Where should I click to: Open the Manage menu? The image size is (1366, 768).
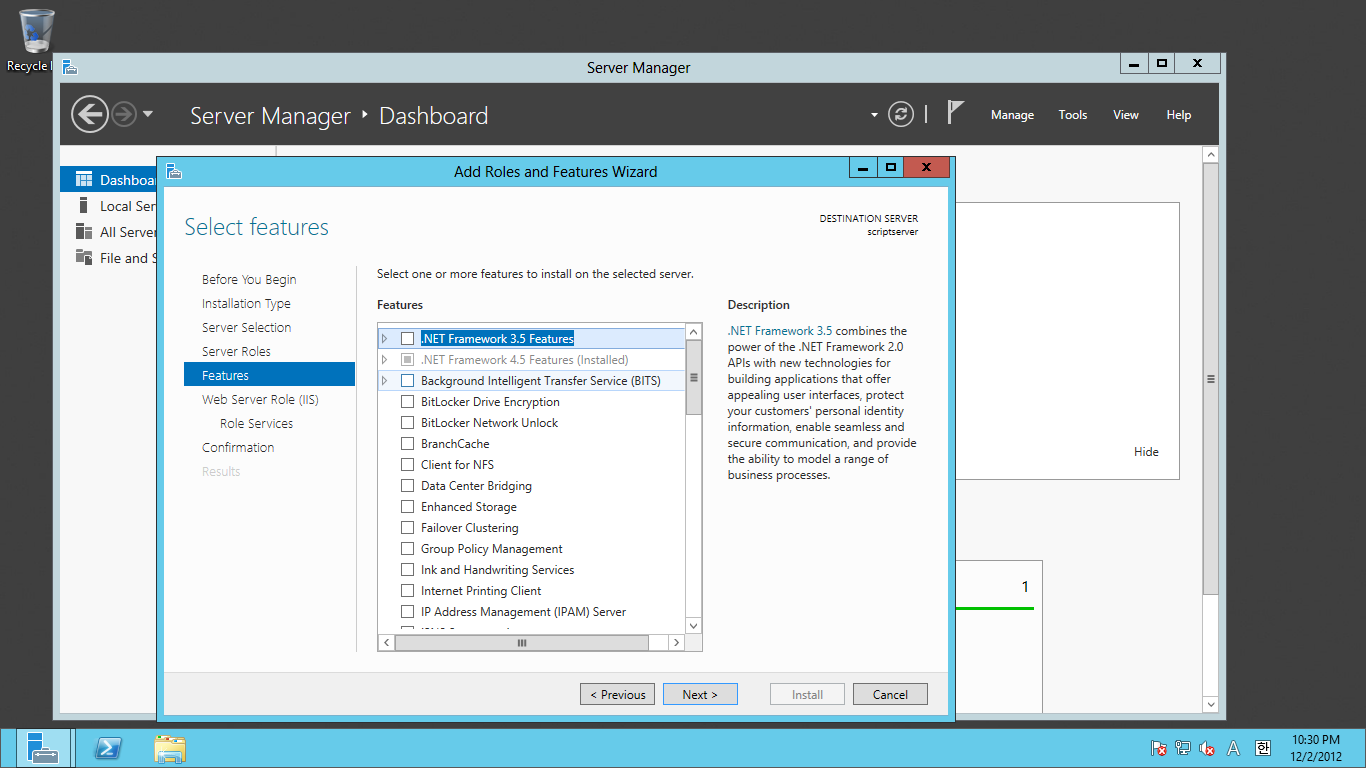coord(1012,115)
